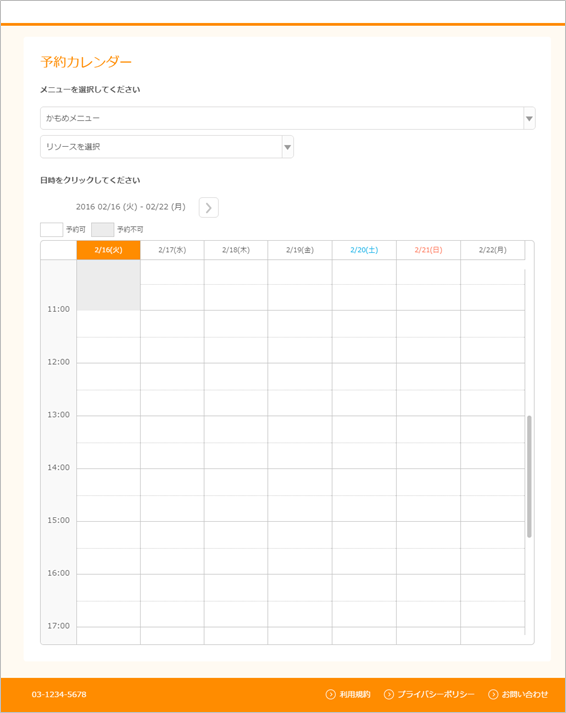566x713 pixels.
Task: Click the 14:00 time label
Action: 59,467
